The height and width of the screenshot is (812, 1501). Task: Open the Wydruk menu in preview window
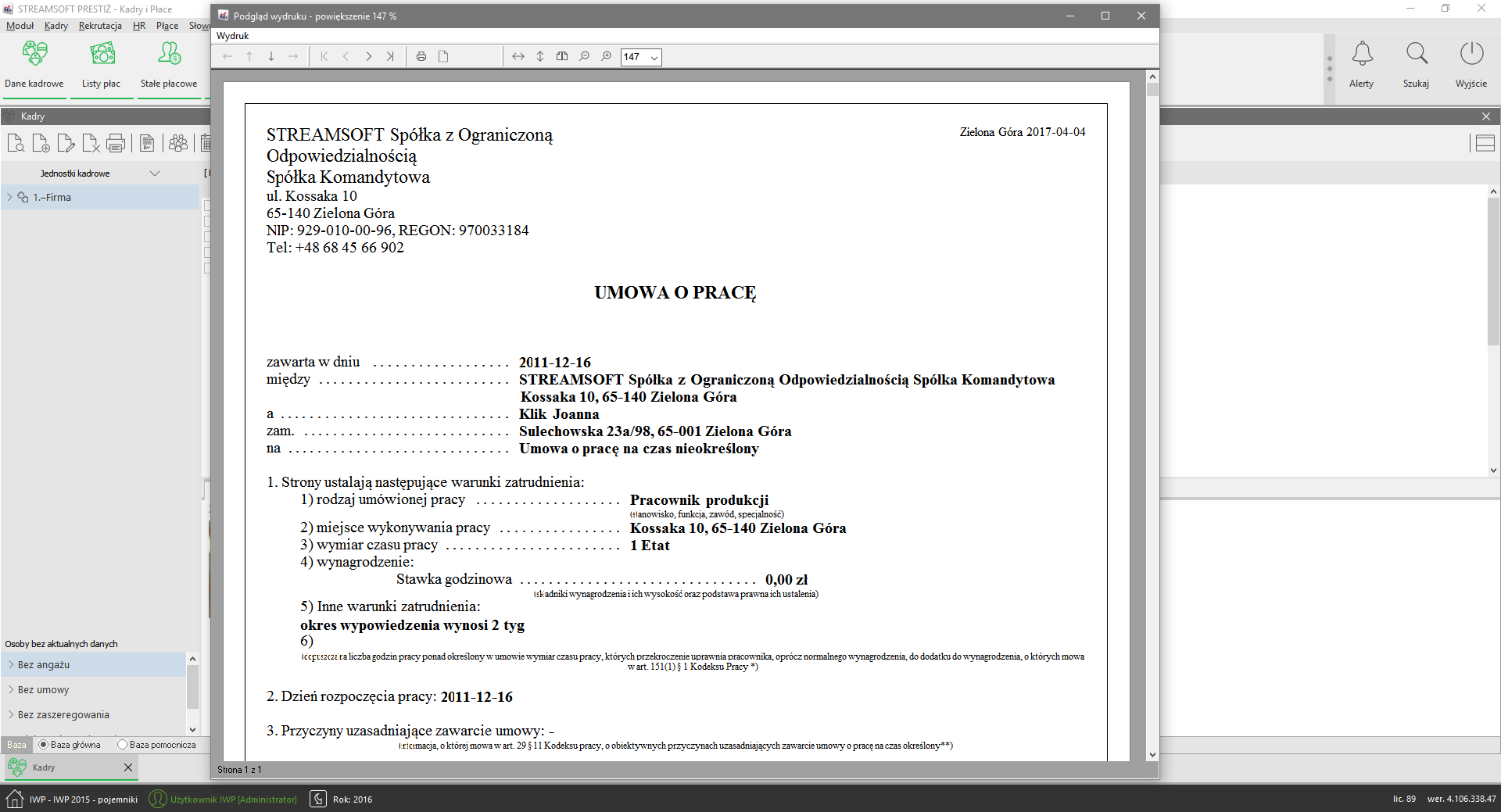point(233,36)
